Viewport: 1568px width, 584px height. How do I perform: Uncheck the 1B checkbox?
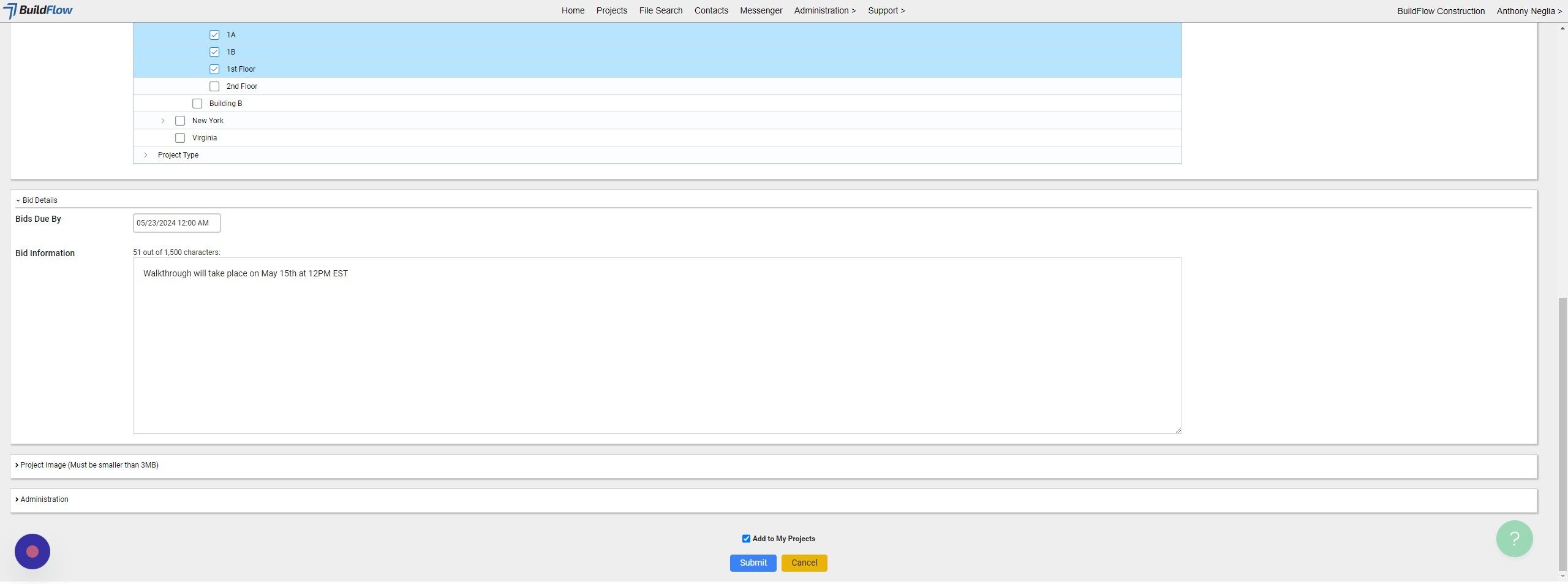point(214,52)
